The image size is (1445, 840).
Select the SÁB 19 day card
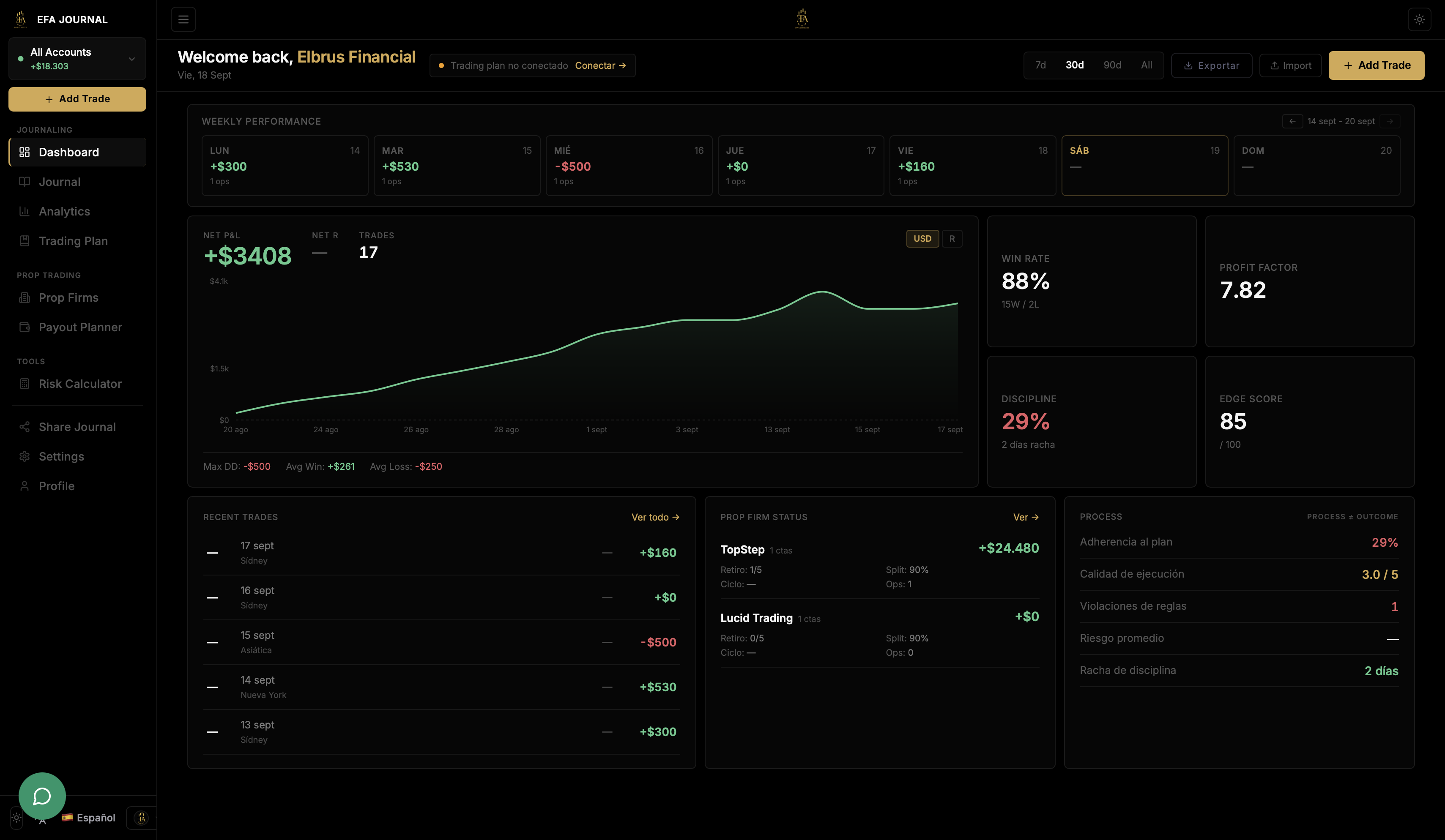1144,166
